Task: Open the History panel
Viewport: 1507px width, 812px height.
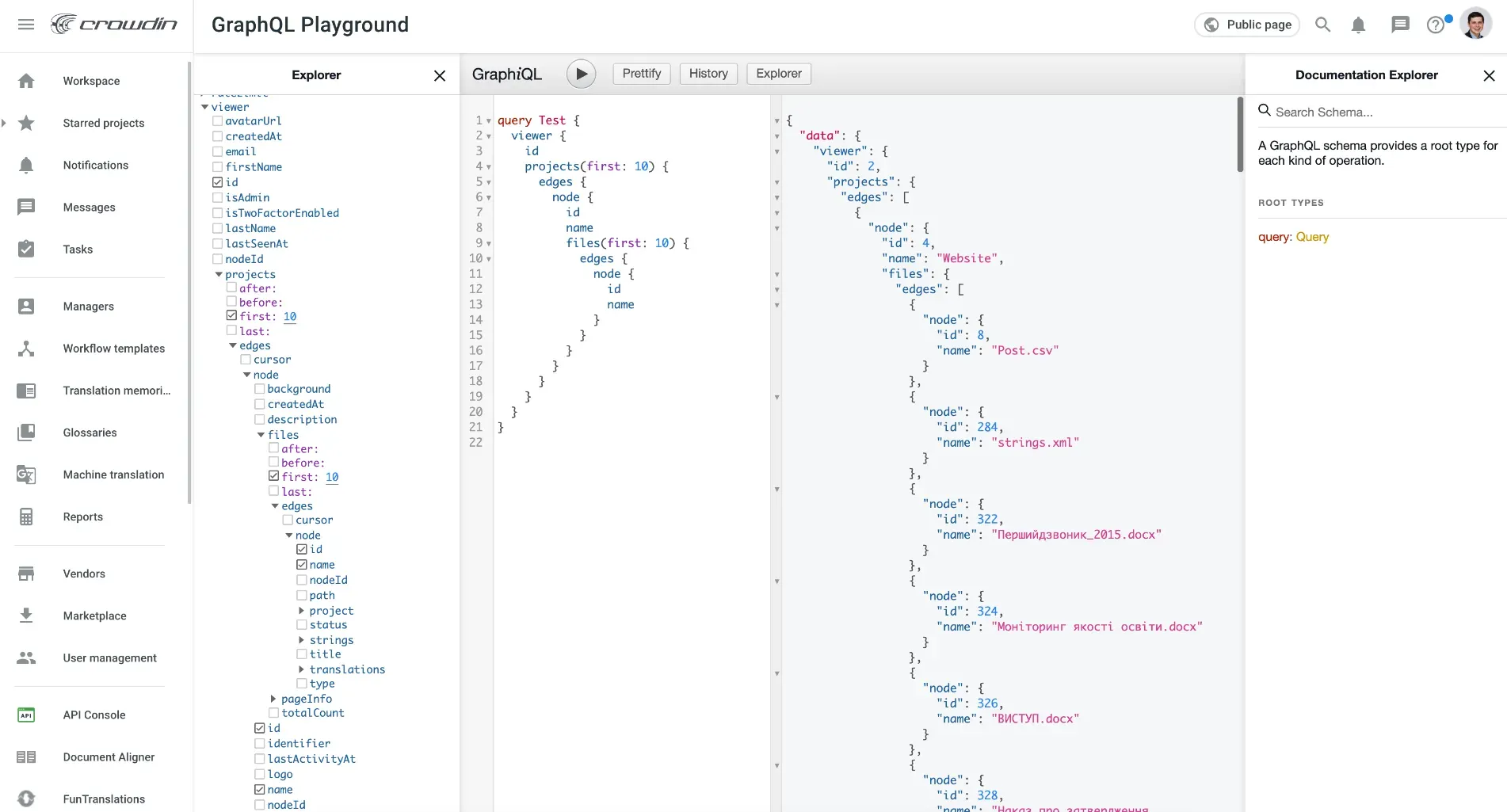Action: tap(708, 73)
